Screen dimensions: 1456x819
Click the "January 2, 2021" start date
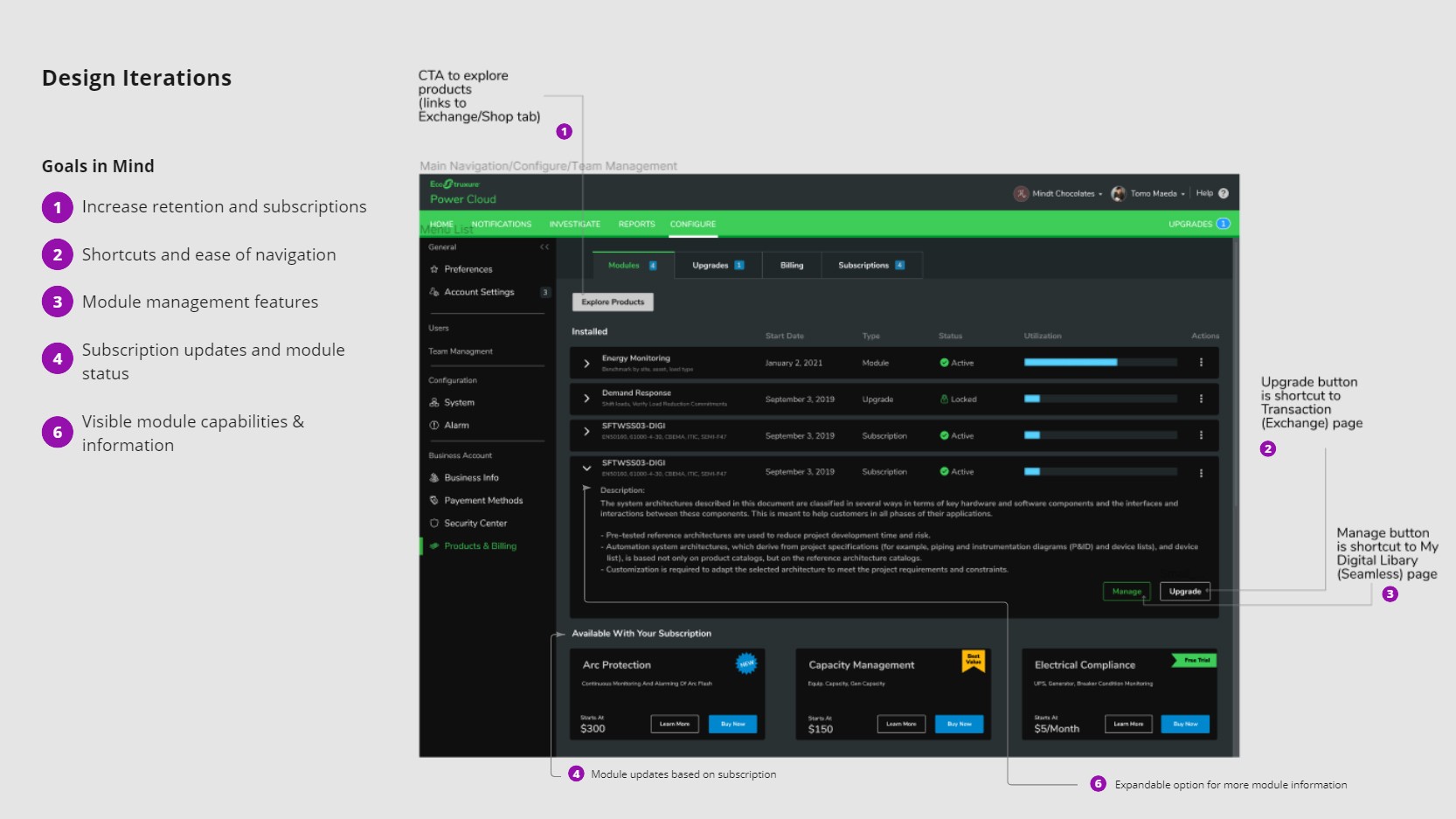click(794, 363)
